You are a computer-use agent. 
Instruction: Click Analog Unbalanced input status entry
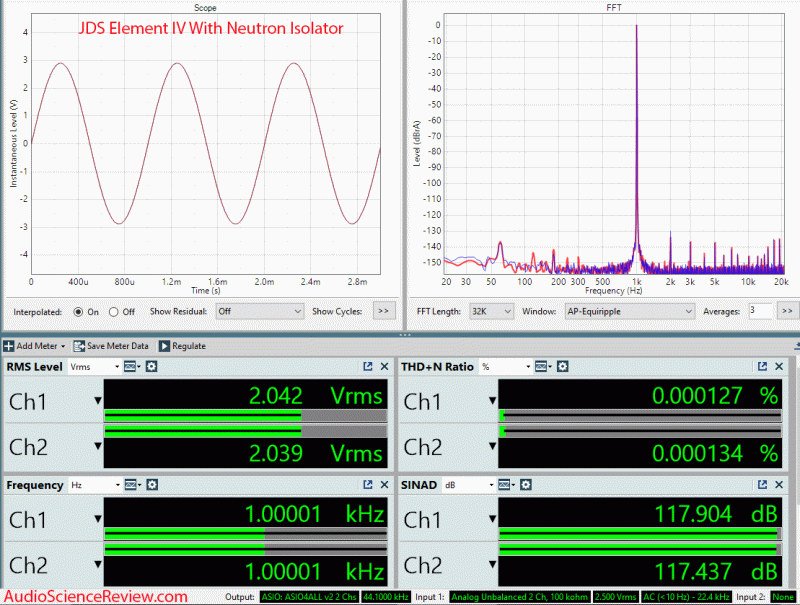point(520,597)
